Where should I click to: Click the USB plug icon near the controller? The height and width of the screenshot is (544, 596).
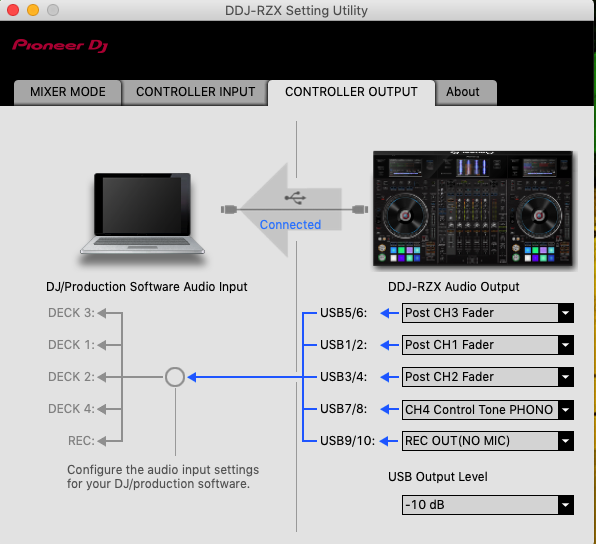pyautogui.click(x=360, y=209)
